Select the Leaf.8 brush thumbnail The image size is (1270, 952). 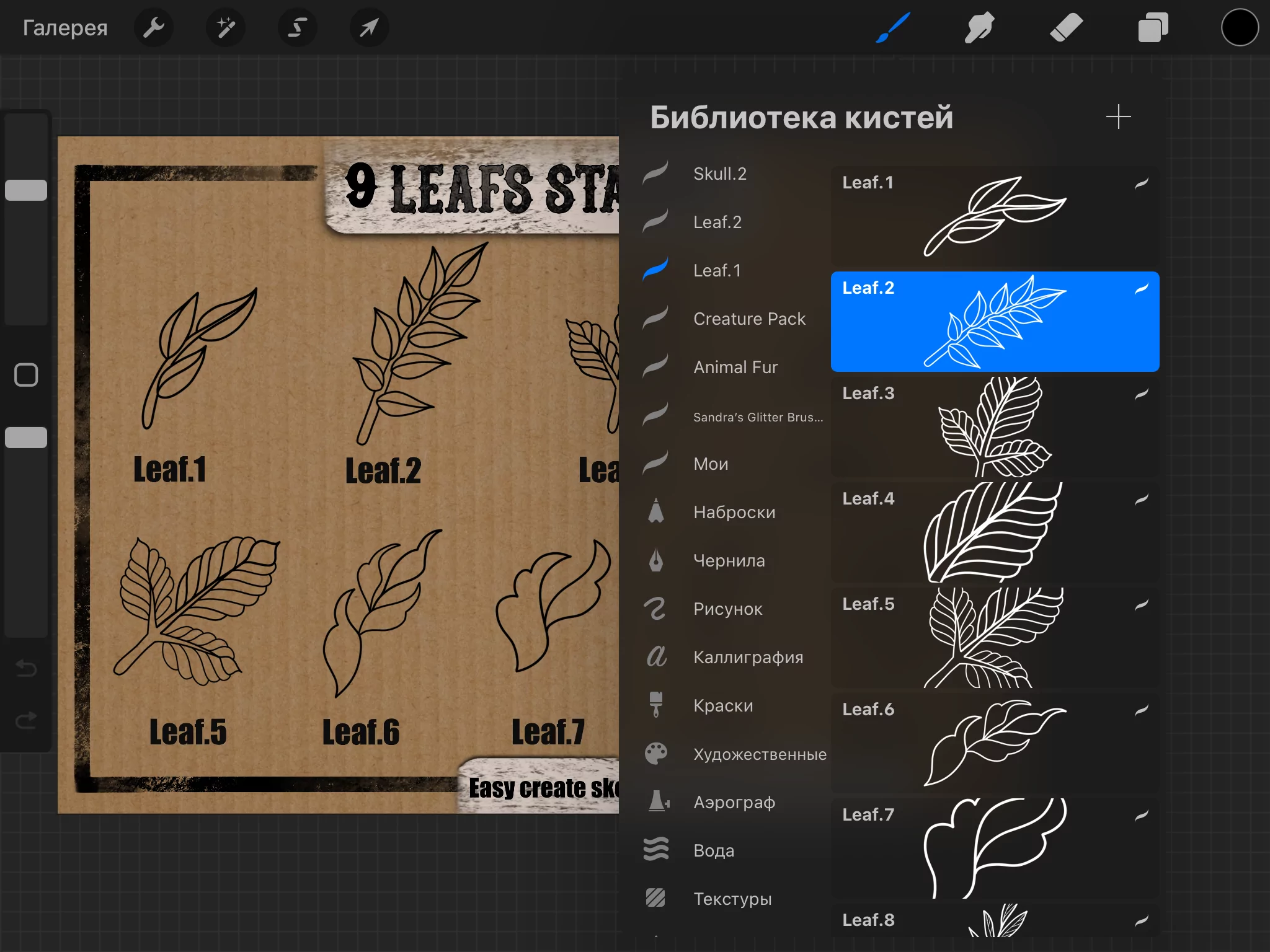tap(995, 920)
